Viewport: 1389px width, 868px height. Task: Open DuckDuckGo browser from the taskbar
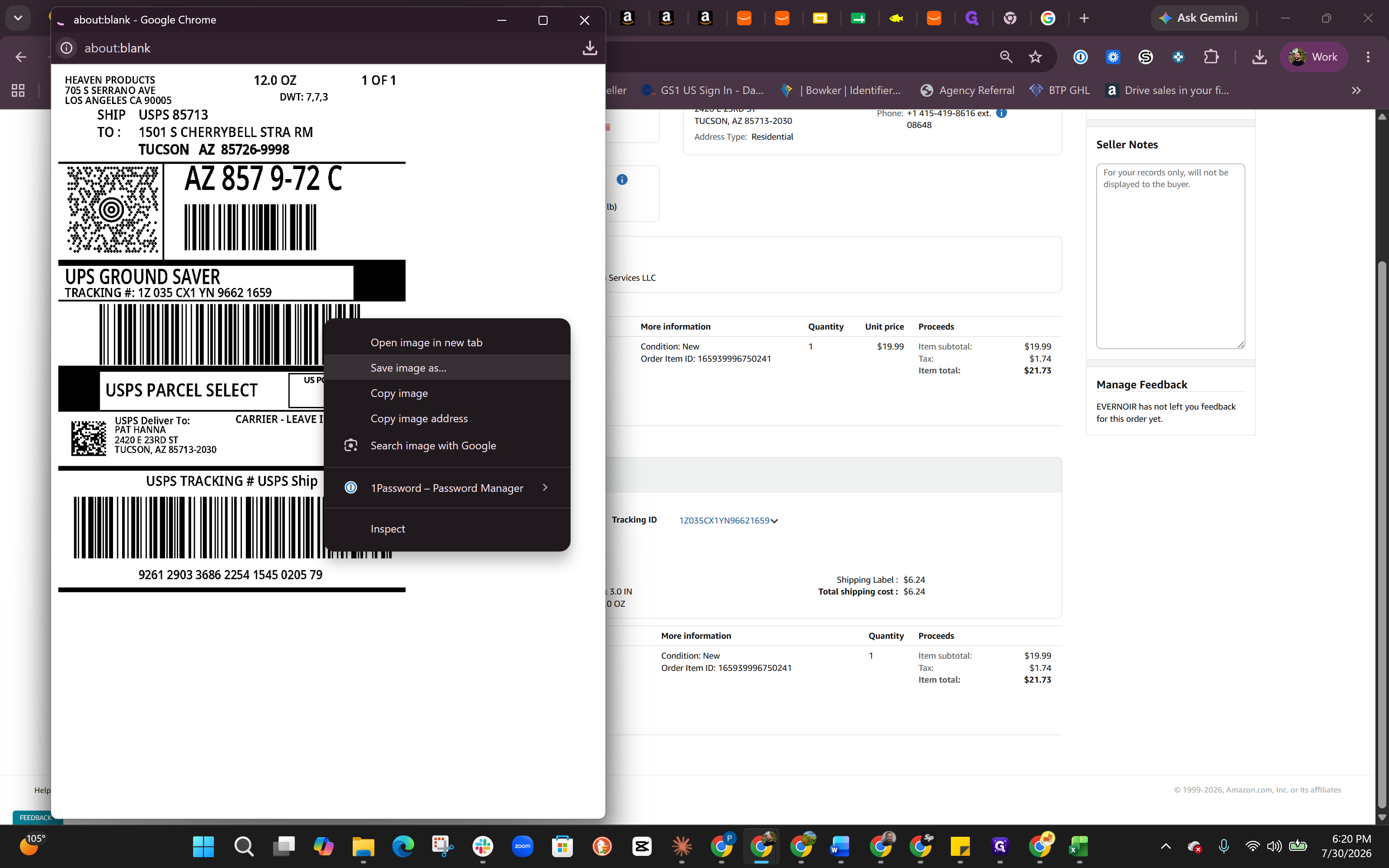(602, 846)
